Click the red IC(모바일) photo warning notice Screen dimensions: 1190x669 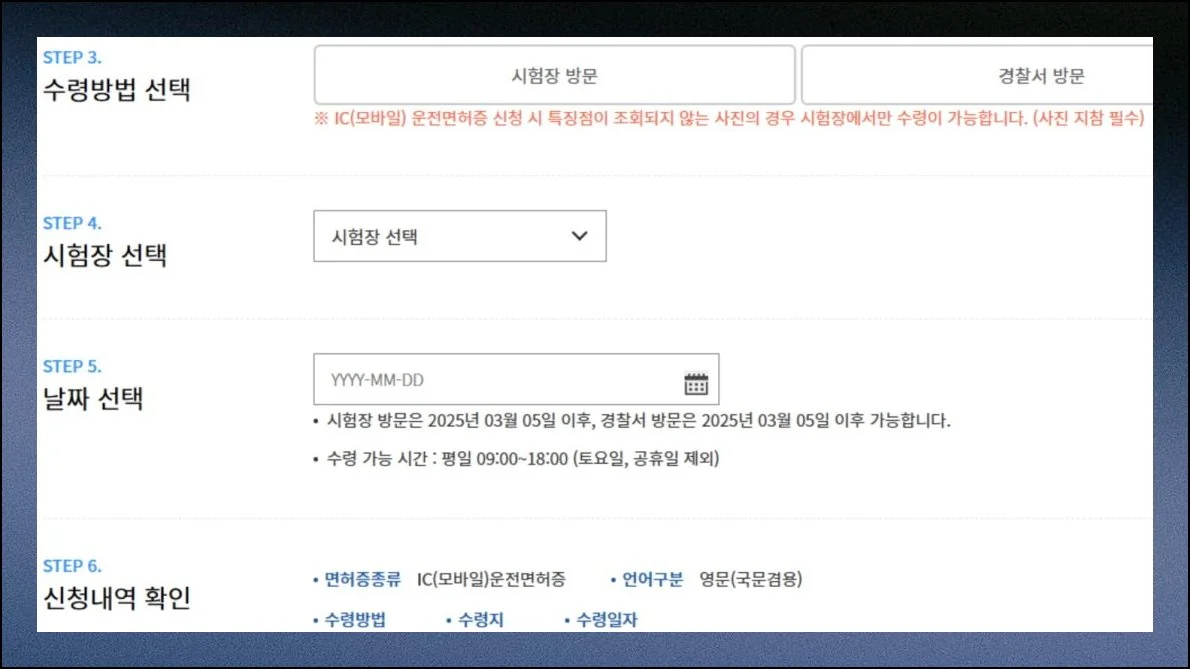point(729,119)
